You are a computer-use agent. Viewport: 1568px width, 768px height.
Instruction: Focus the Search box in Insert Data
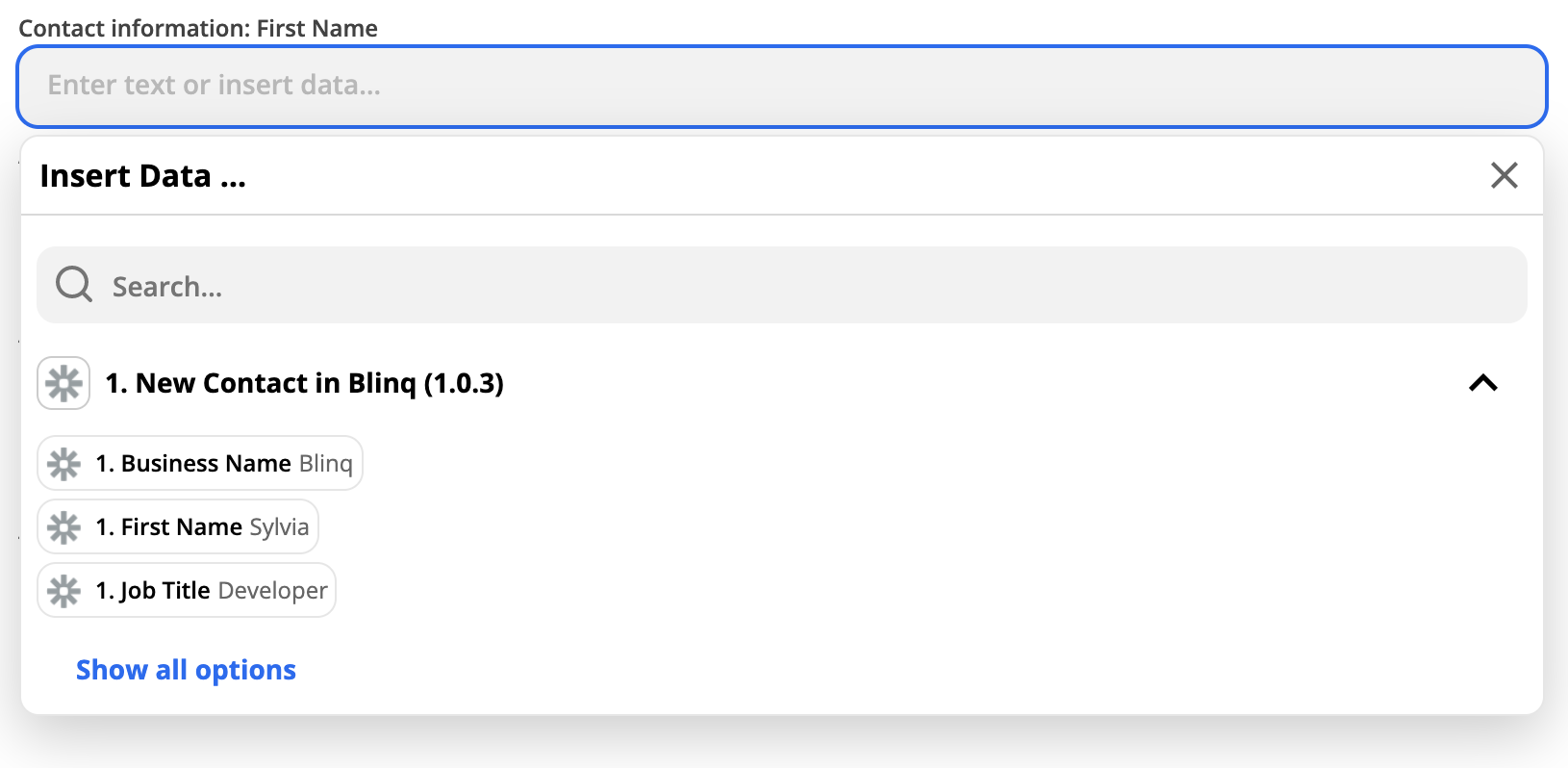point(781,285)
